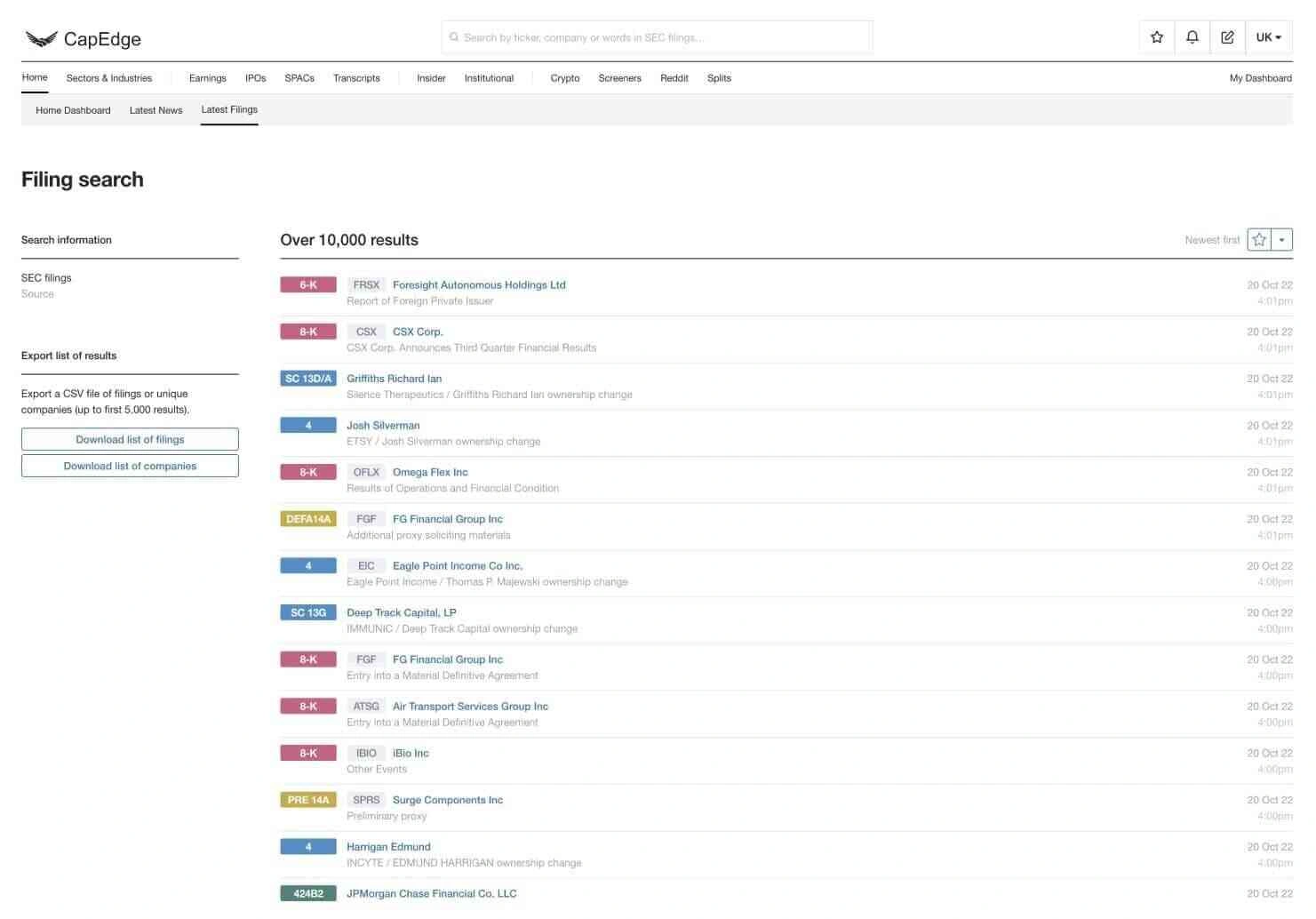This screenshot has height=919, width=1316.
Task: Click Download list of companies button
Action: [130, 466]
